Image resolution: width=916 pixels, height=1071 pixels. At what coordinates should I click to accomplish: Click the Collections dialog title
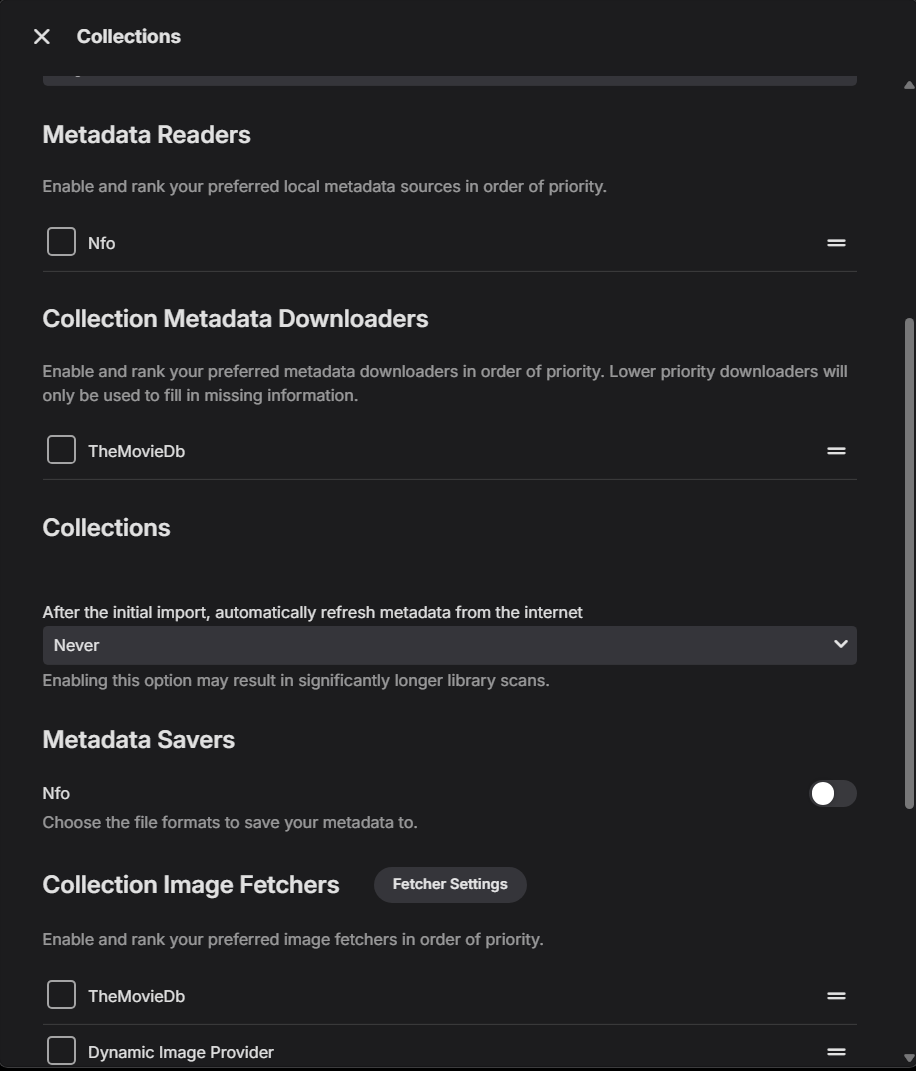pyautogui.click(x=128, y=37)
